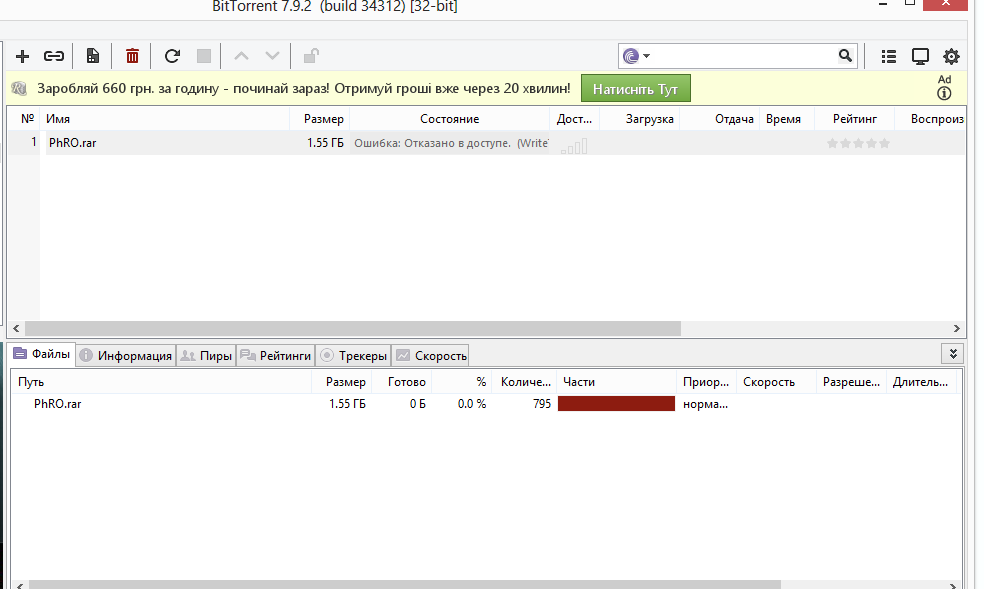The height and width of the screenshot is (589, 984).
Task: Sort by Время column header
Action: pyautogui.click(x=787, y=119)
